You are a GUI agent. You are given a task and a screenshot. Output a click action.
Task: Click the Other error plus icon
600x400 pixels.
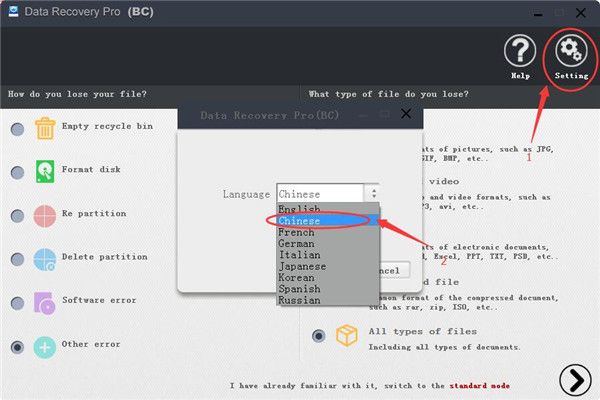46,345
